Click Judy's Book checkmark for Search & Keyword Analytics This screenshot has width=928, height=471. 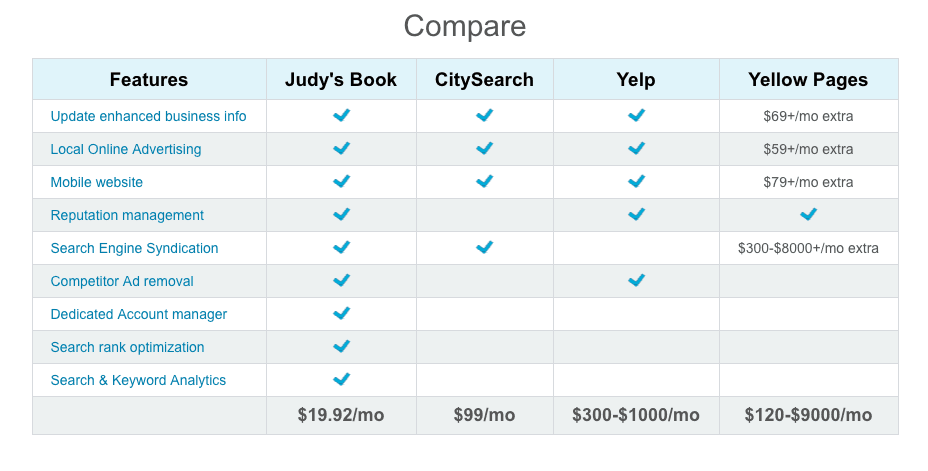[x=341, y=379]
